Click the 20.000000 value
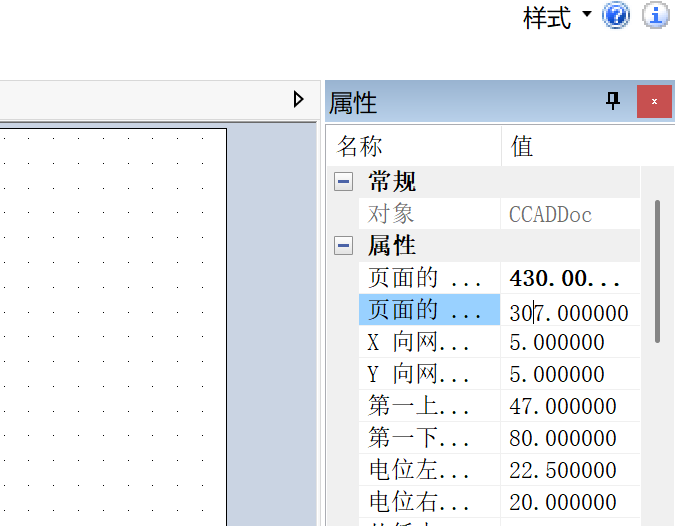This screenshot has width=675, height=526. tap(570, 502)
